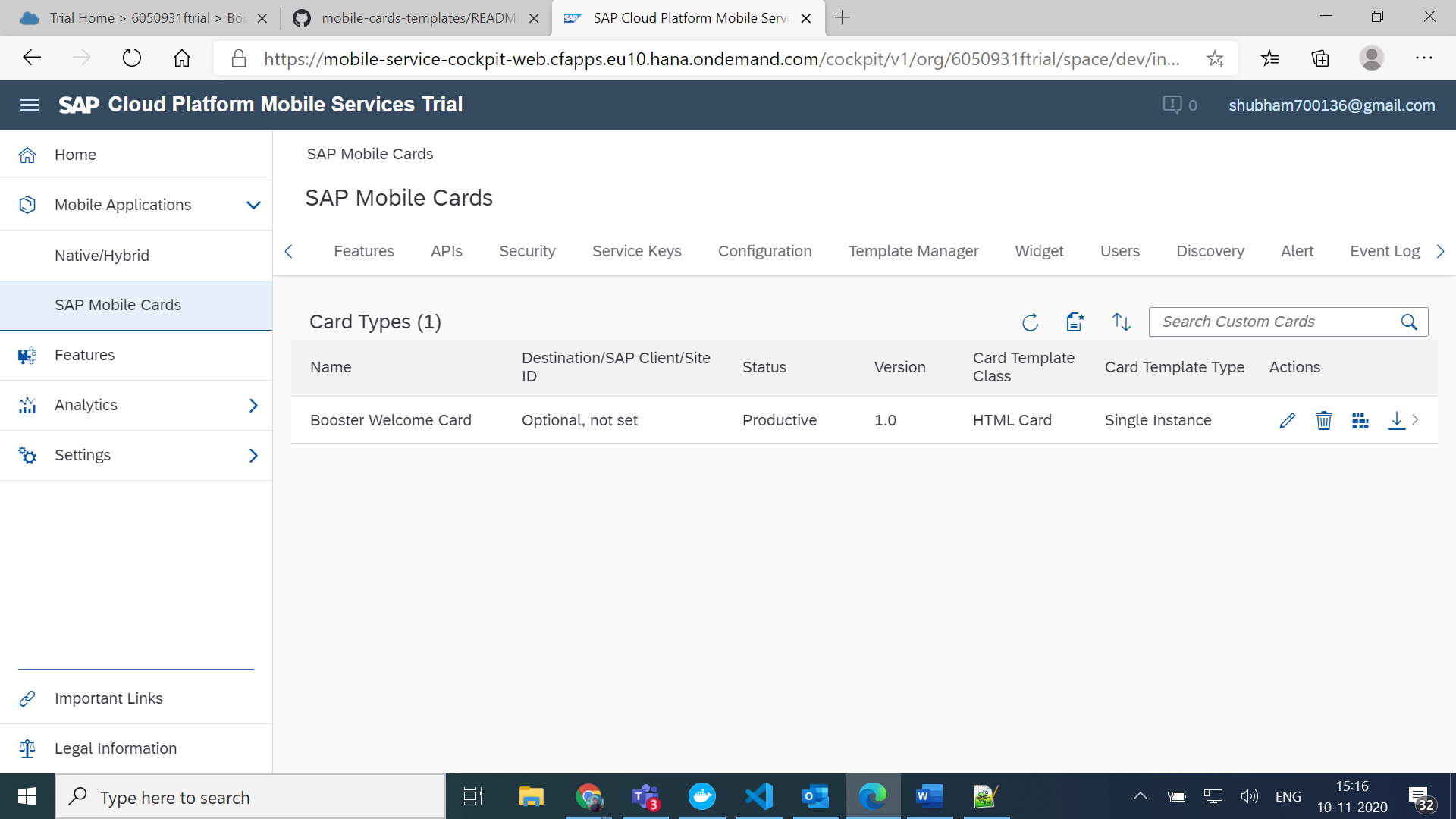This screenshot has height=819, width=1456.
Task: Switch to the Template Manager tab
Action: 913,251
